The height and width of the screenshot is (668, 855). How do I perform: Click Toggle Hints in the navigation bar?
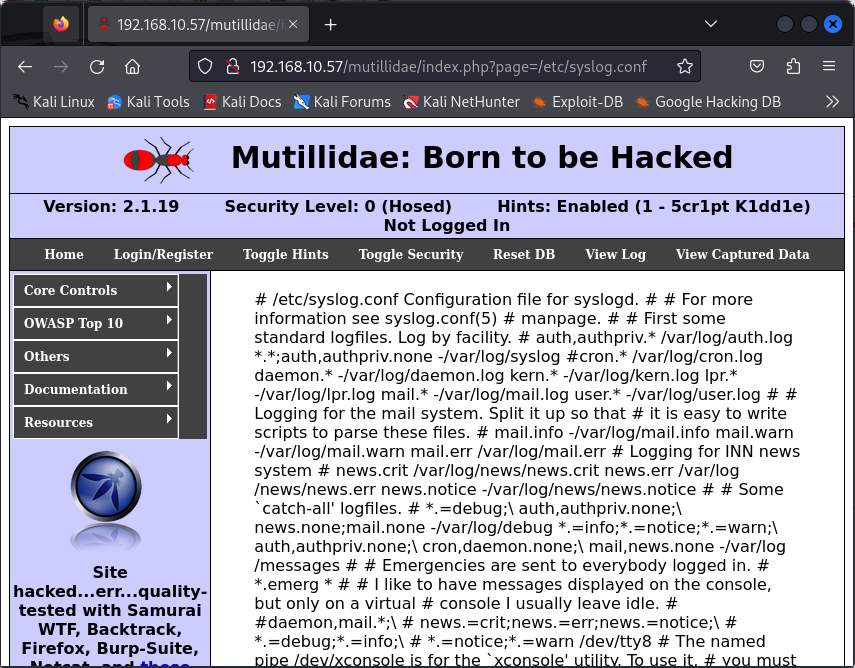[286, 254]
